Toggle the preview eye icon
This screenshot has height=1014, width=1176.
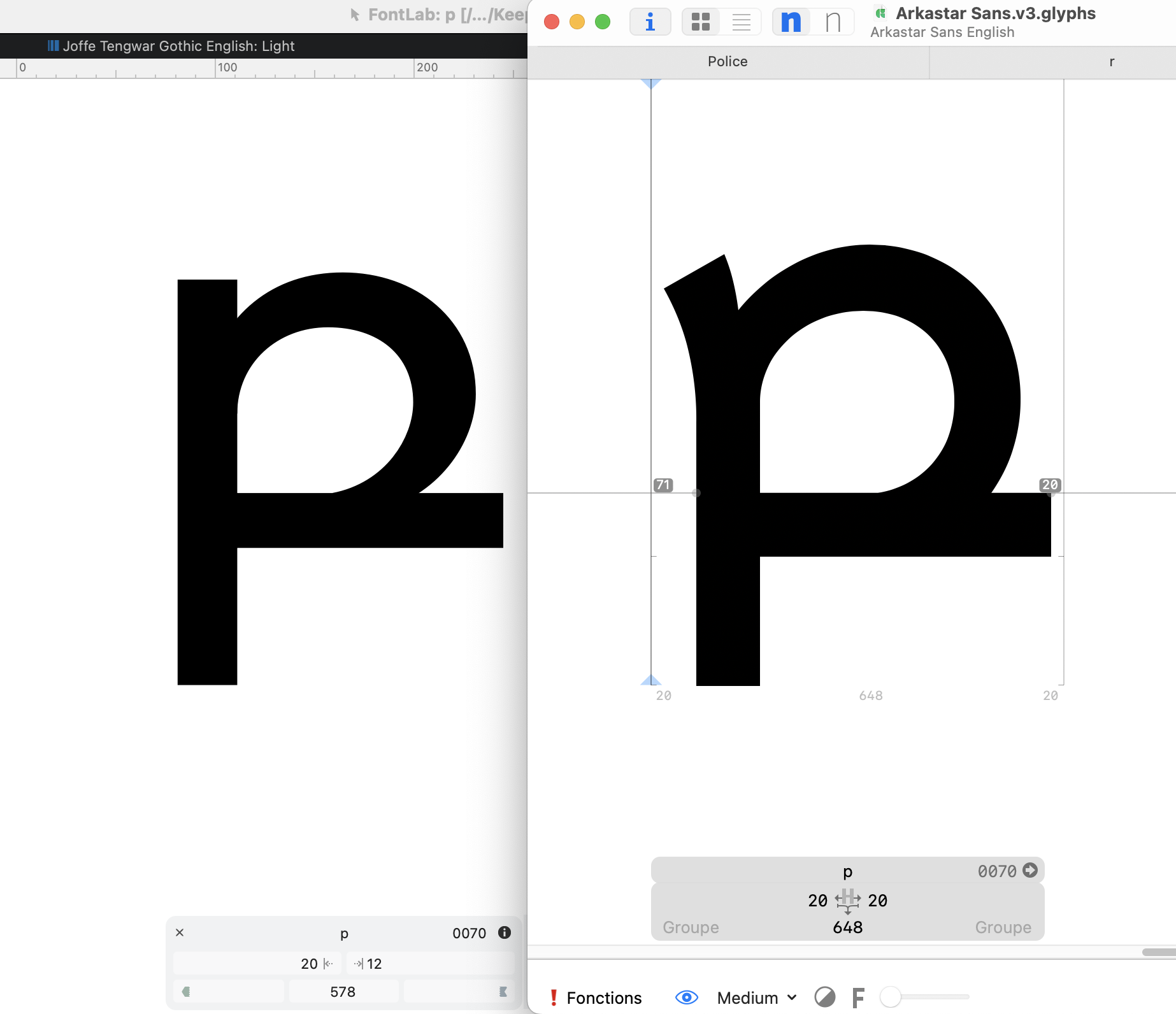pyautogui.click(x=687, y=997)
